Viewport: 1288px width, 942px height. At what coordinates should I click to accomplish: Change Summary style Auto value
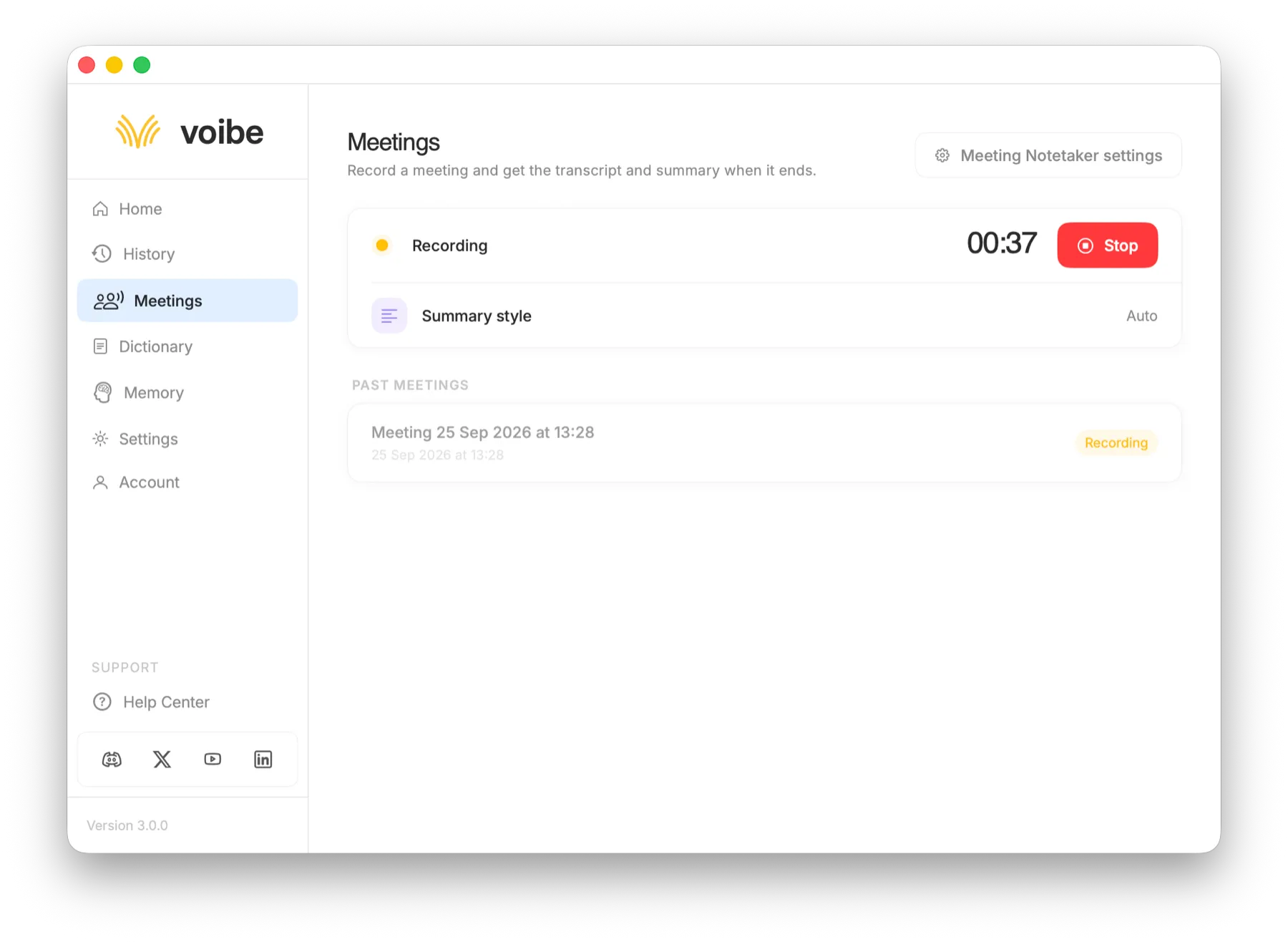[1141, 316]
